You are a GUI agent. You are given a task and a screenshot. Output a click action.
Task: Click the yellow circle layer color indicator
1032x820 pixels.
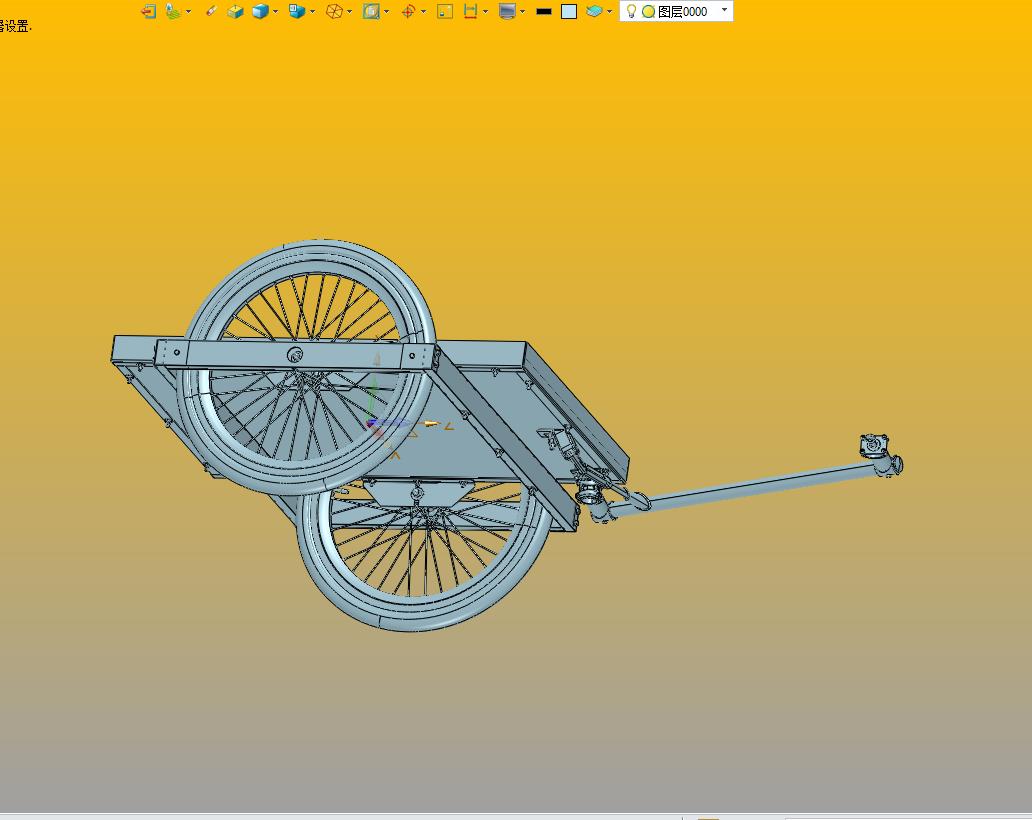(x=648, y=11)
